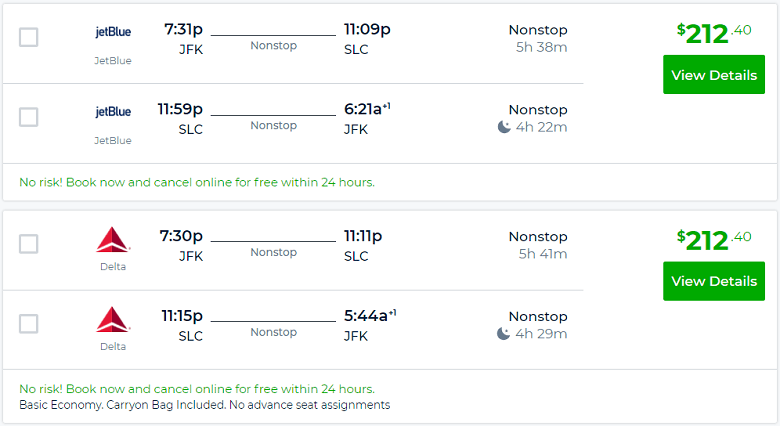View Details for the JetBlue itinerary
The image size is (780, 426).
[714, 75]
